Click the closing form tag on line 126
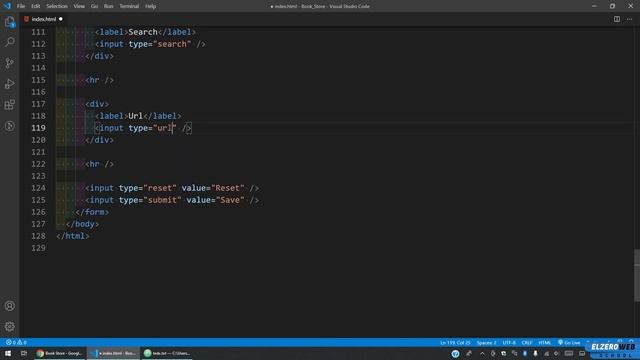The image size is (640, 360). (x=92, y=212)
